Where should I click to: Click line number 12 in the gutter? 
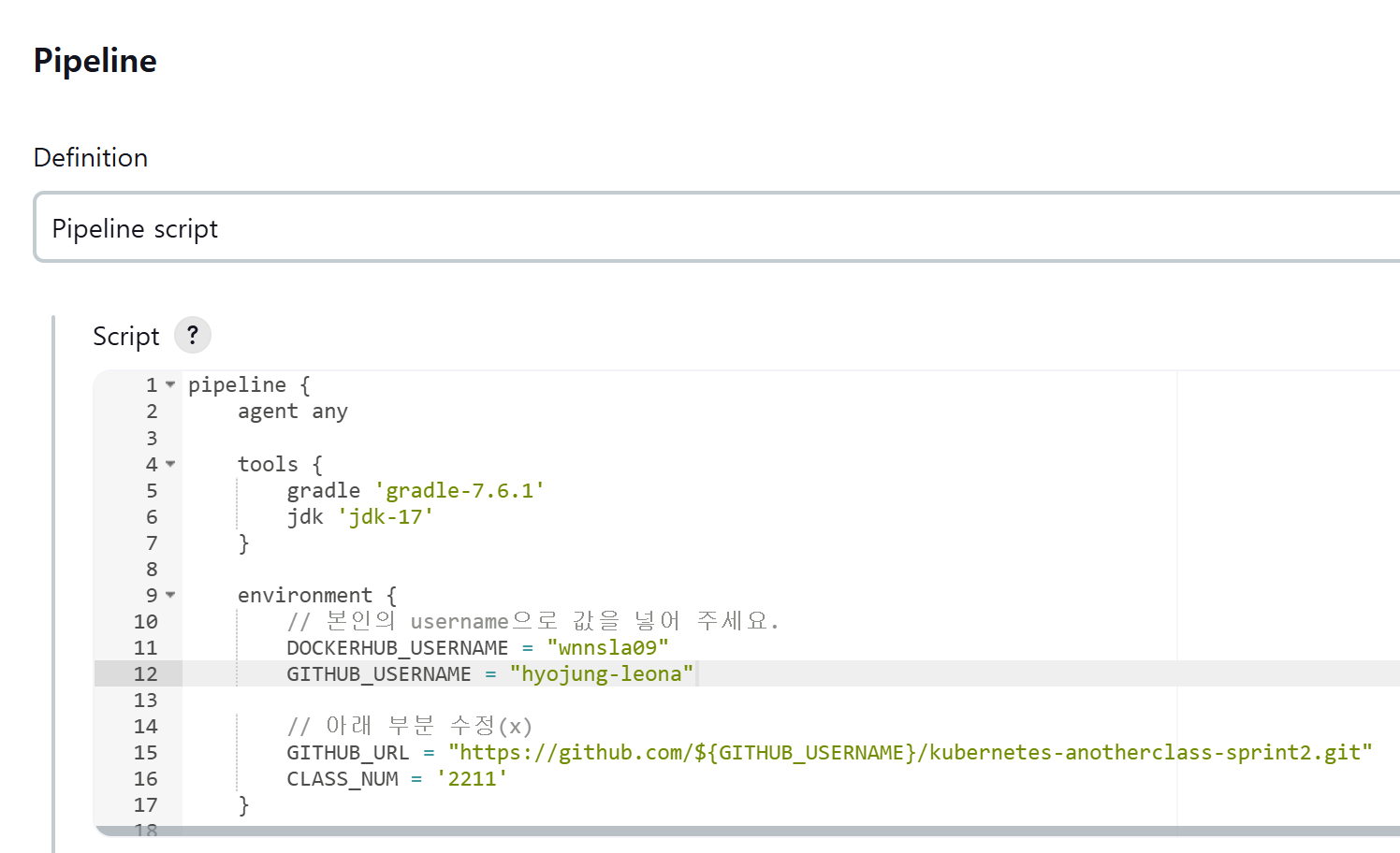point(146,674)
